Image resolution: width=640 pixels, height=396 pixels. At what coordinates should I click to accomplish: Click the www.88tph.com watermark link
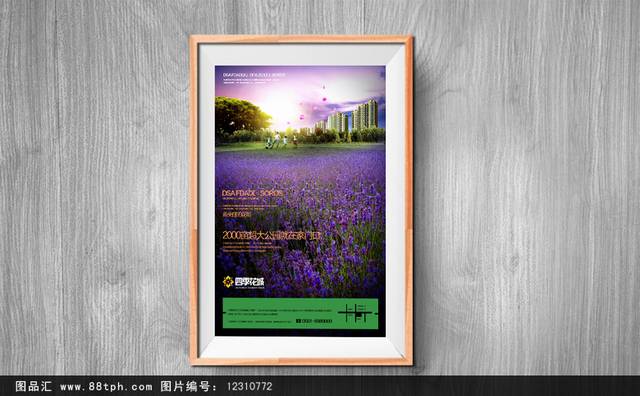coord(106,386)
